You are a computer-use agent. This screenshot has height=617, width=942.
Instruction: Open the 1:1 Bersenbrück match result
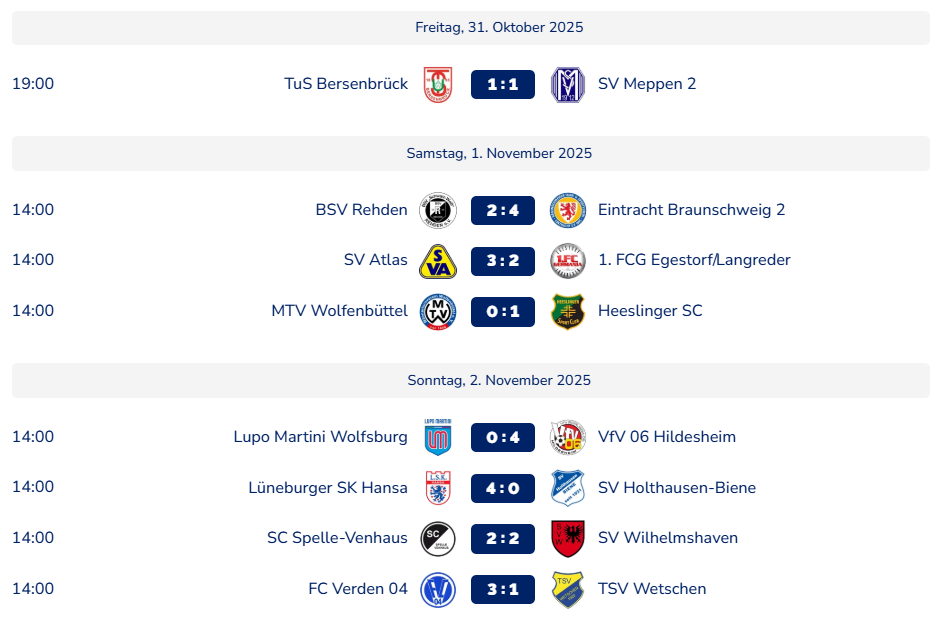point(503,84)
